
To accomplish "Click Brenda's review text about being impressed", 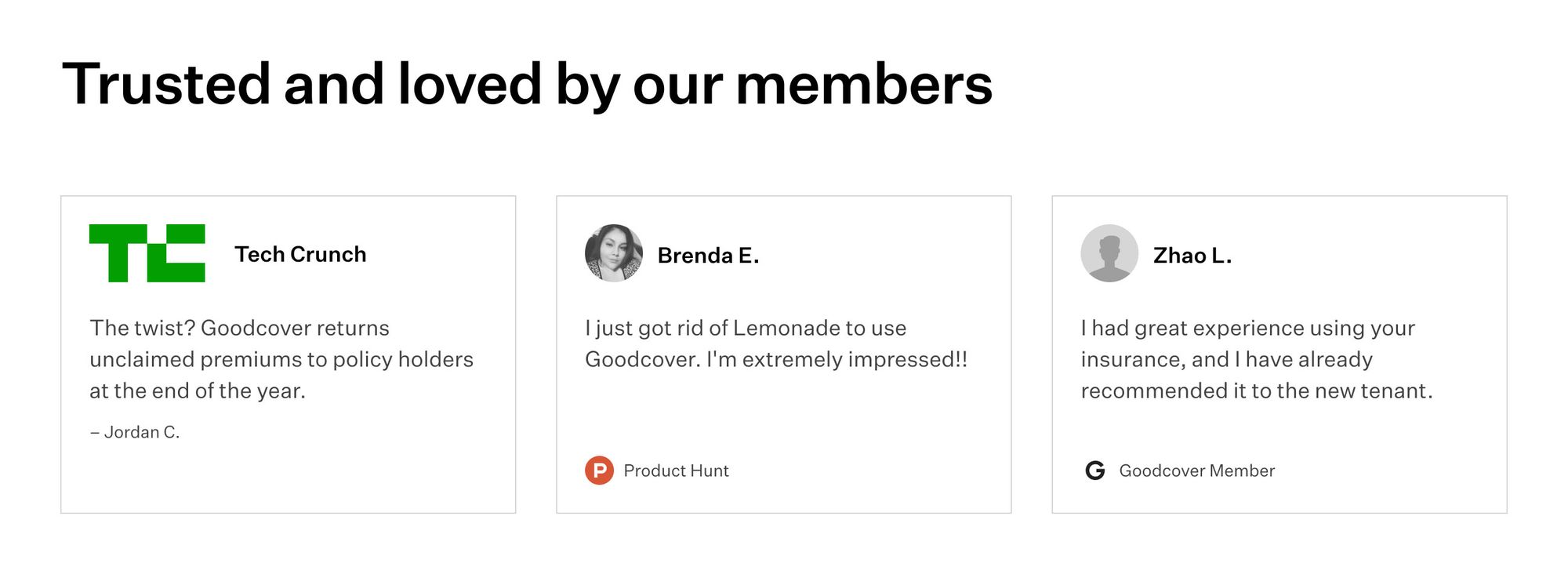I will tap(775, 343).
